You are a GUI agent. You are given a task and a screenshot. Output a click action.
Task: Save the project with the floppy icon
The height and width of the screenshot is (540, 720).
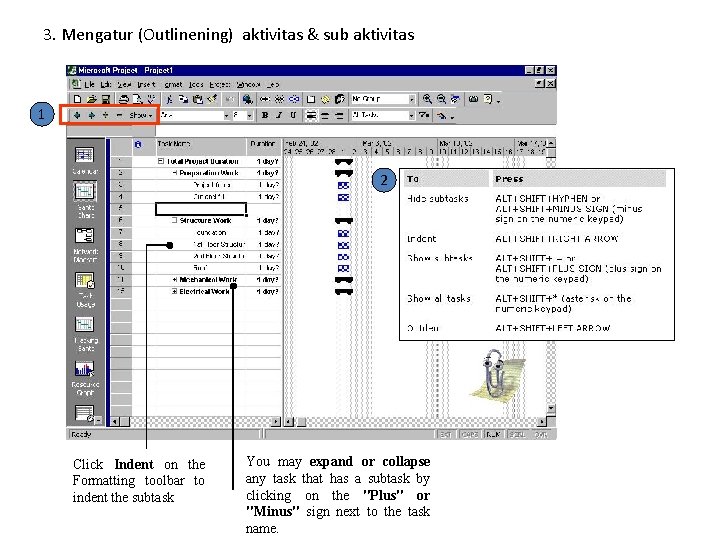106,99
